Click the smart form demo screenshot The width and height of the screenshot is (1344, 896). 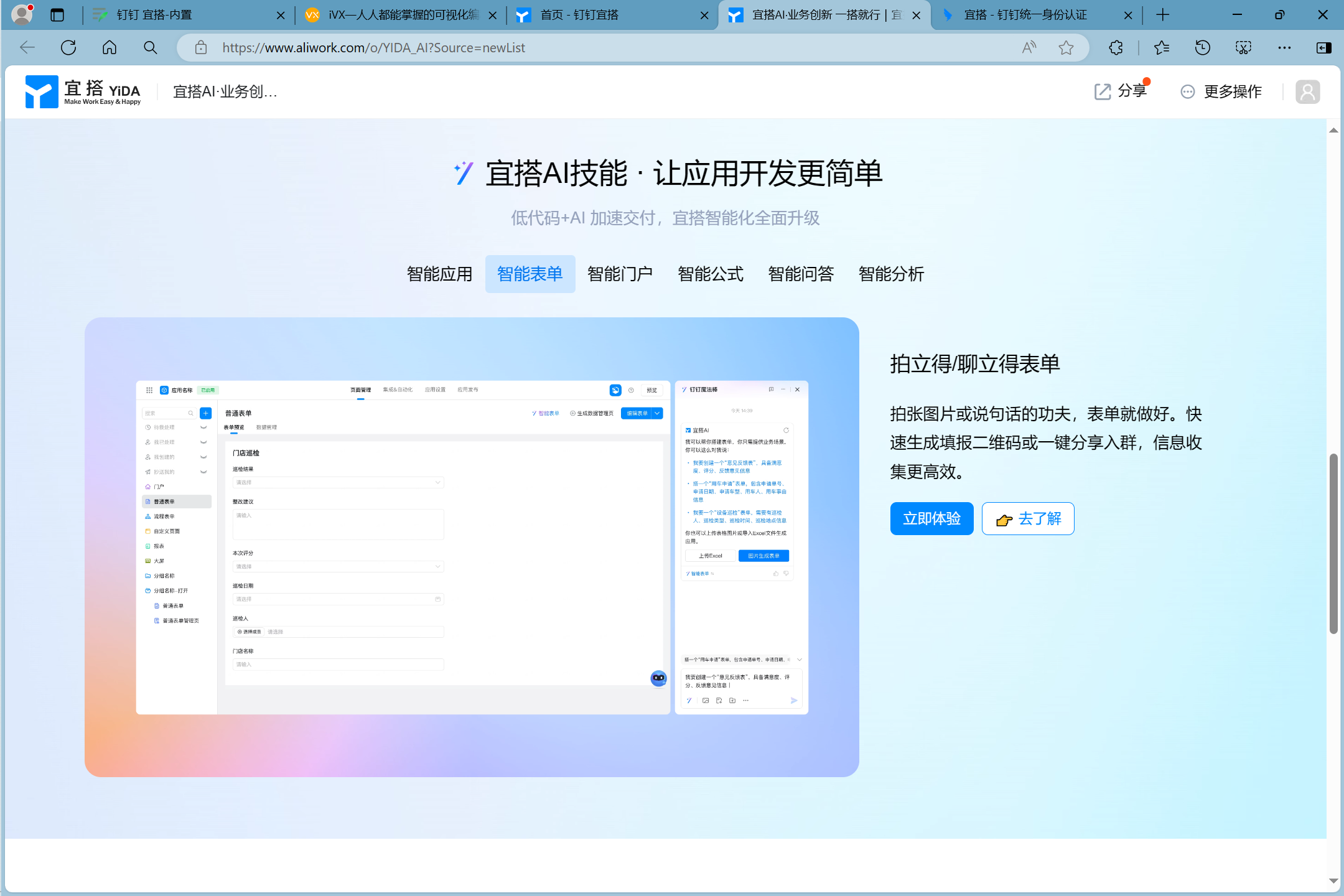[472, 547]
